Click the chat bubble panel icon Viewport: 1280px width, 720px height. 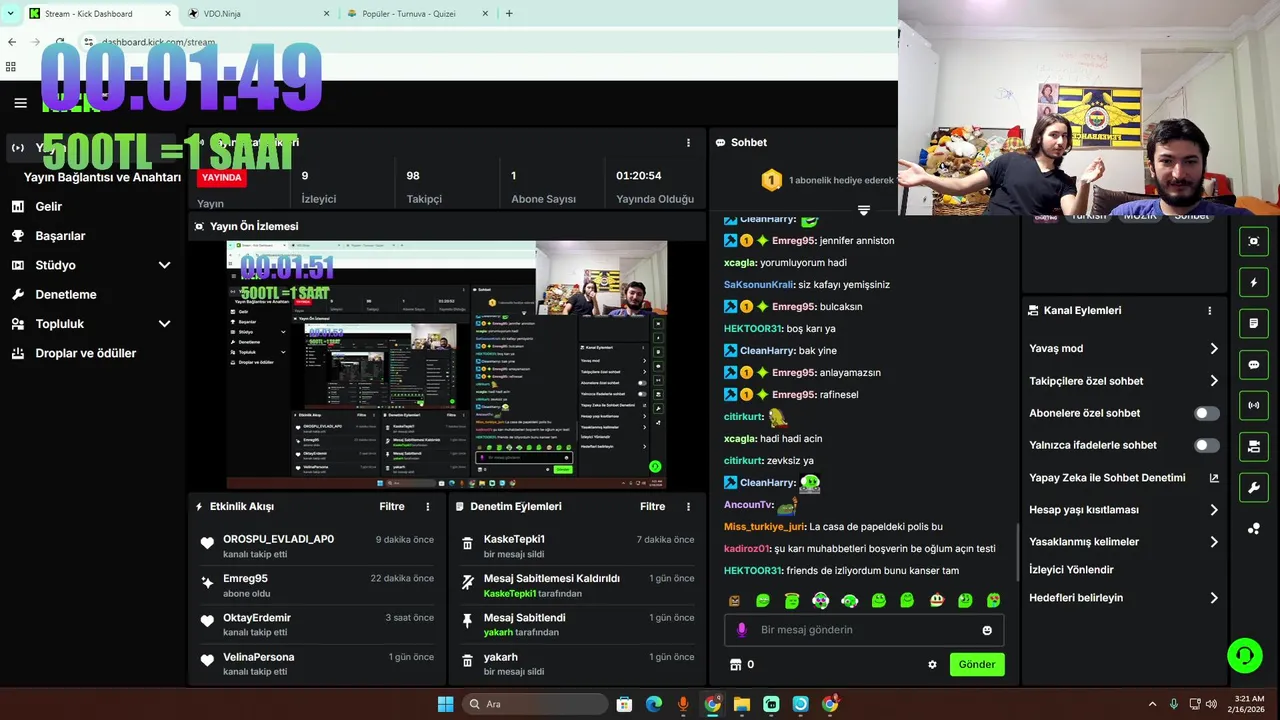[x=1254, y=365]
